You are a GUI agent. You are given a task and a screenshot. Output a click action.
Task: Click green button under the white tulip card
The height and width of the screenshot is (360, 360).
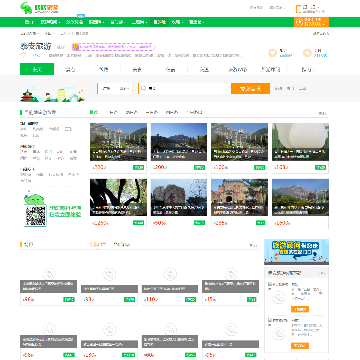click(x=321, y=167)
